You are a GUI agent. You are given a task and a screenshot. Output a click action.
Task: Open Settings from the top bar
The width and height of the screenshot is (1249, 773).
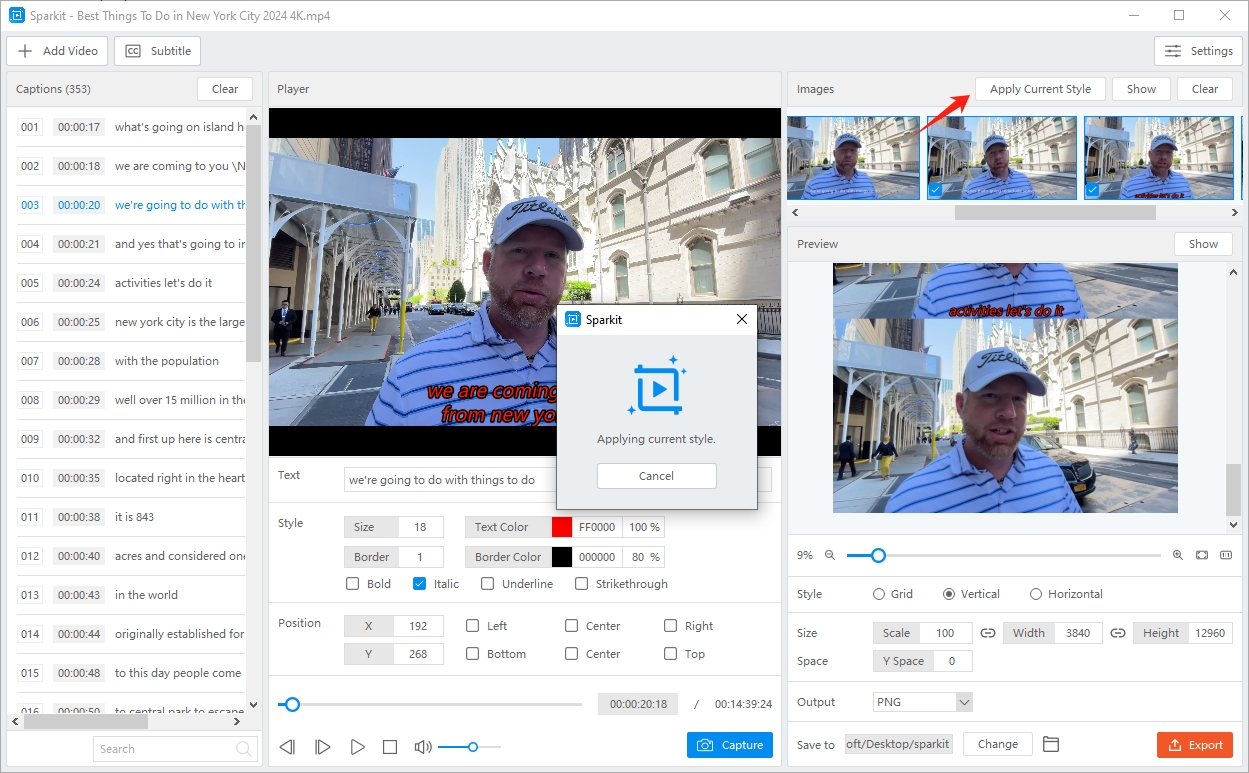[1198, 51]
